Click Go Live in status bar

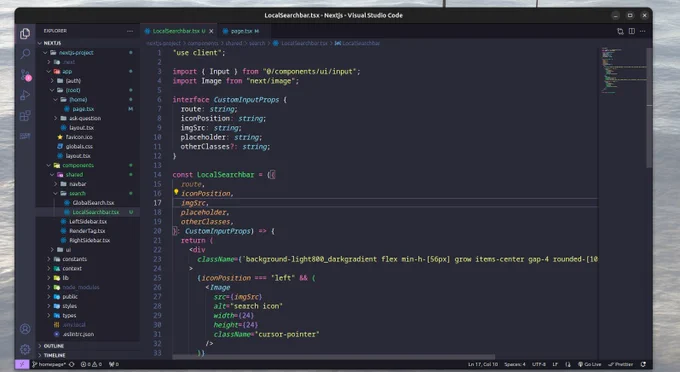click(x=589, y=364)
